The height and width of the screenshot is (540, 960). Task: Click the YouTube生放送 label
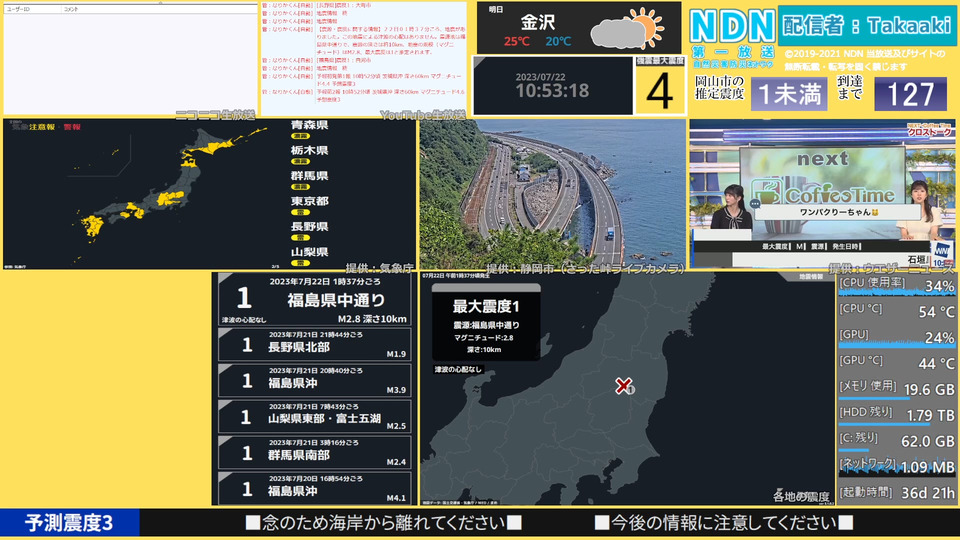[x=422, y=114]
